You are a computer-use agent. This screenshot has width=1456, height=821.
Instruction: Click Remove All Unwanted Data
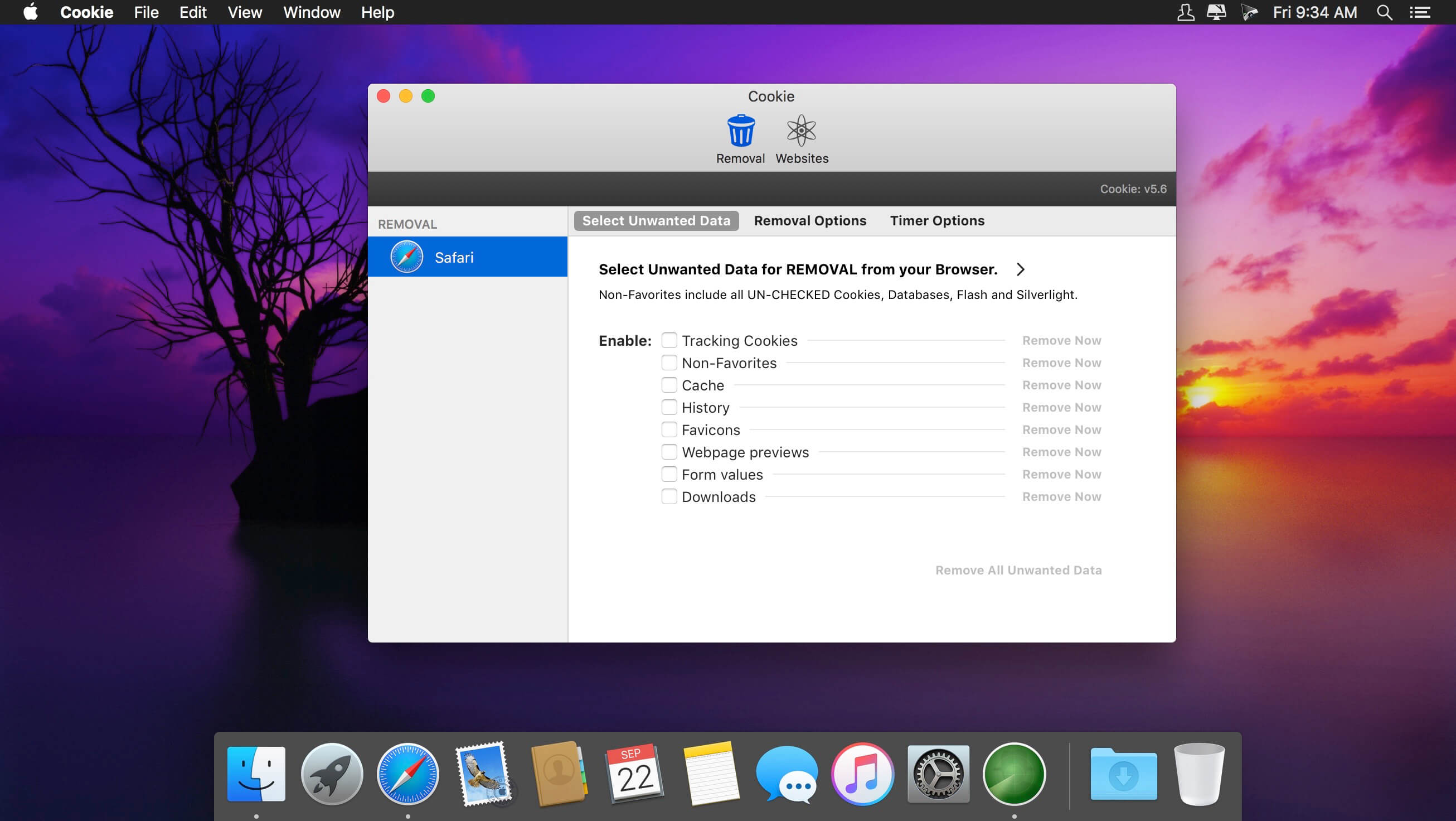(x=1018, y=570)
